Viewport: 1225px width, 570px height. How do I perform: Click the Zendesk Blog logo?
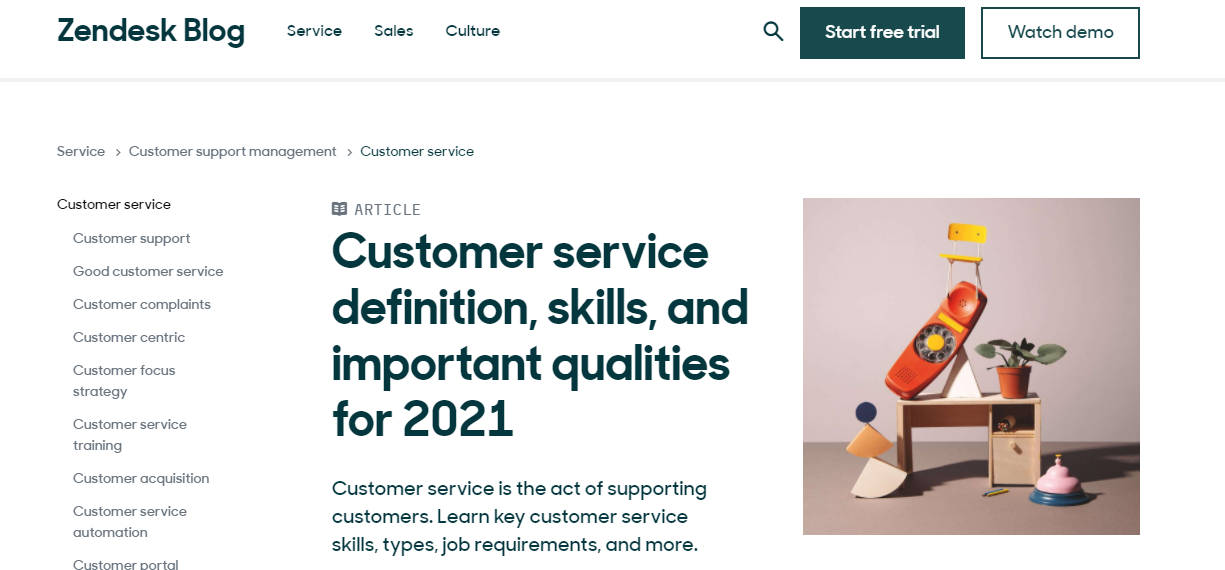[x=151, y=31]
